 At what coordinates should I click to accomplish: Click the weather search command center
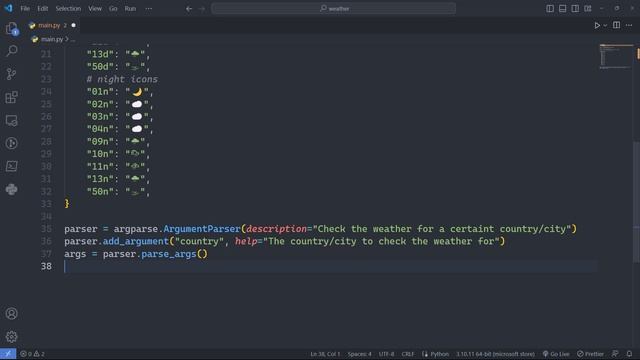[x=333, y=9]
